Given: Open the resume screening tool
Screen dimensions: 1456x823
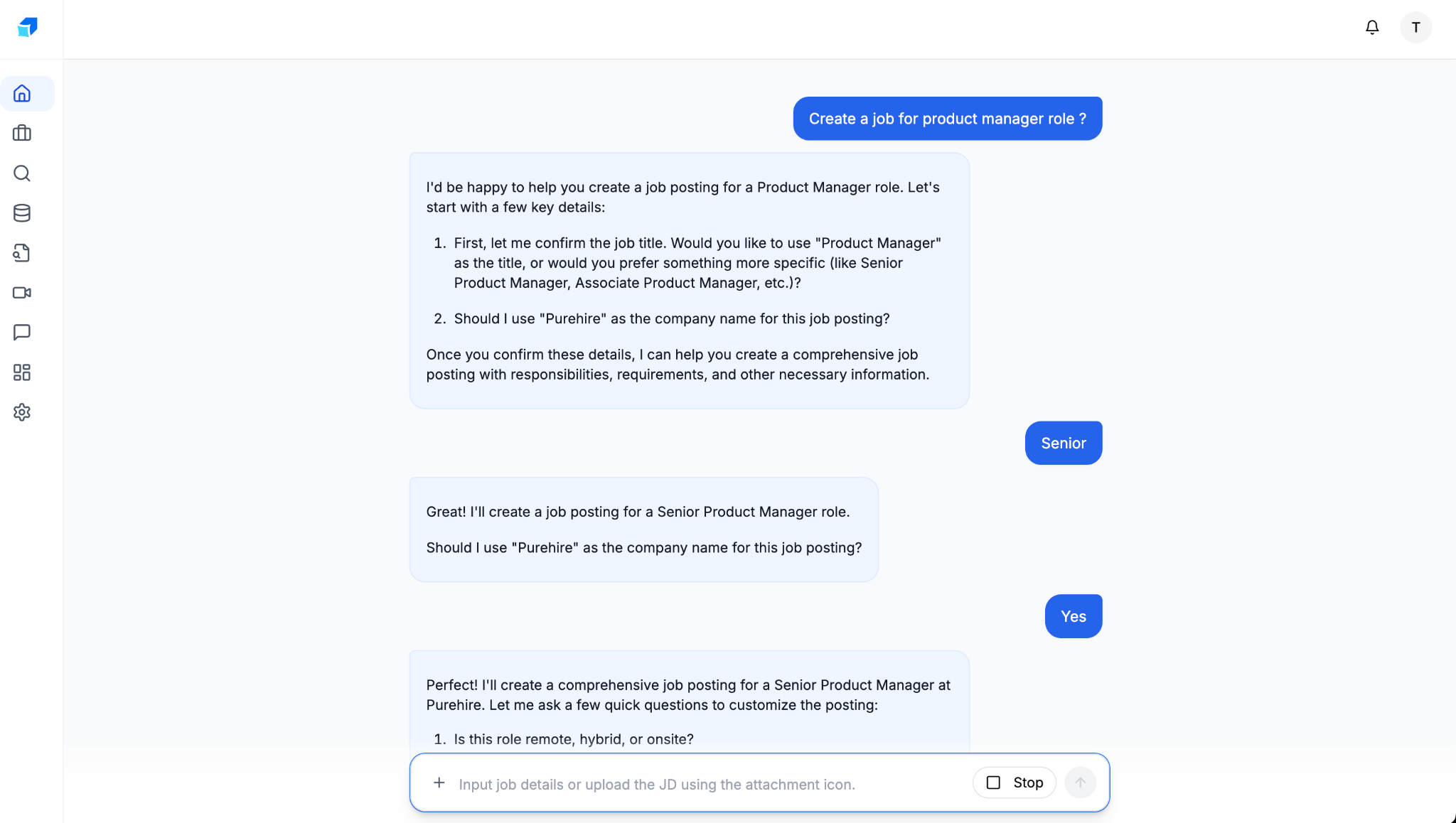Looking at the screenshot, I should pyautogui.click(x=22, y=253).
